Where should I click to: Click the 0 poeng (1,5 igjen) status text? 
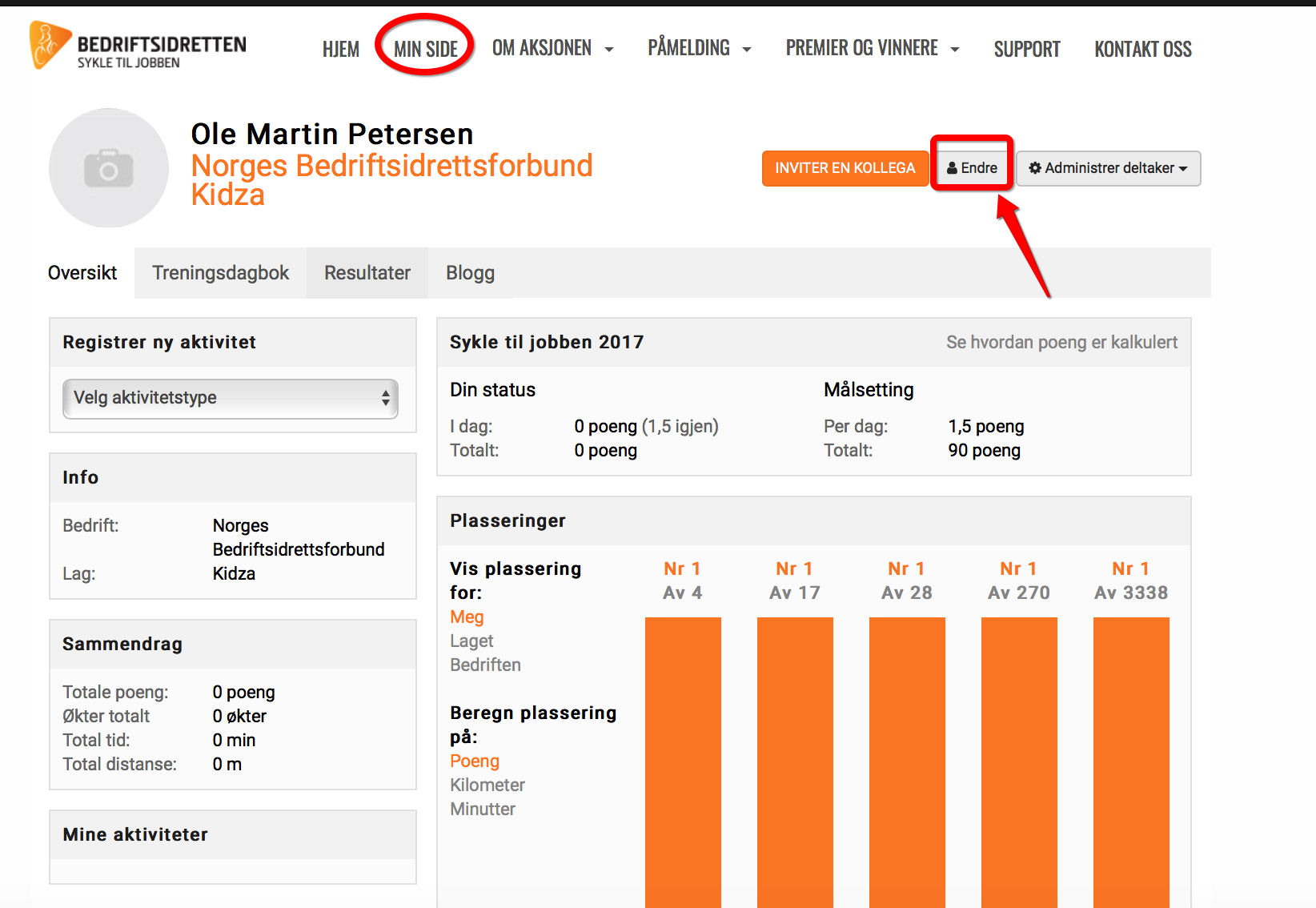tap(646, 426)
